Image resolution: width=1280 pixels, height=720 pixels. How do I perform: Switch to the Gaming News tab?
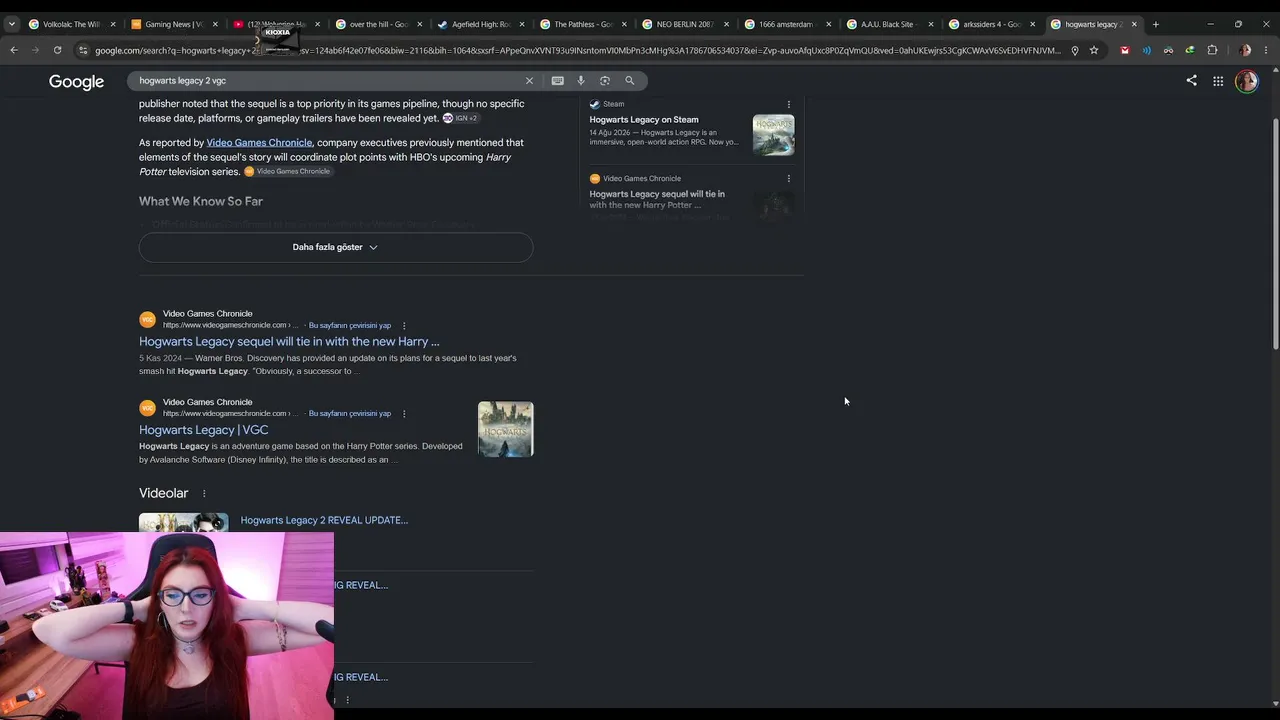coord(174,24)
